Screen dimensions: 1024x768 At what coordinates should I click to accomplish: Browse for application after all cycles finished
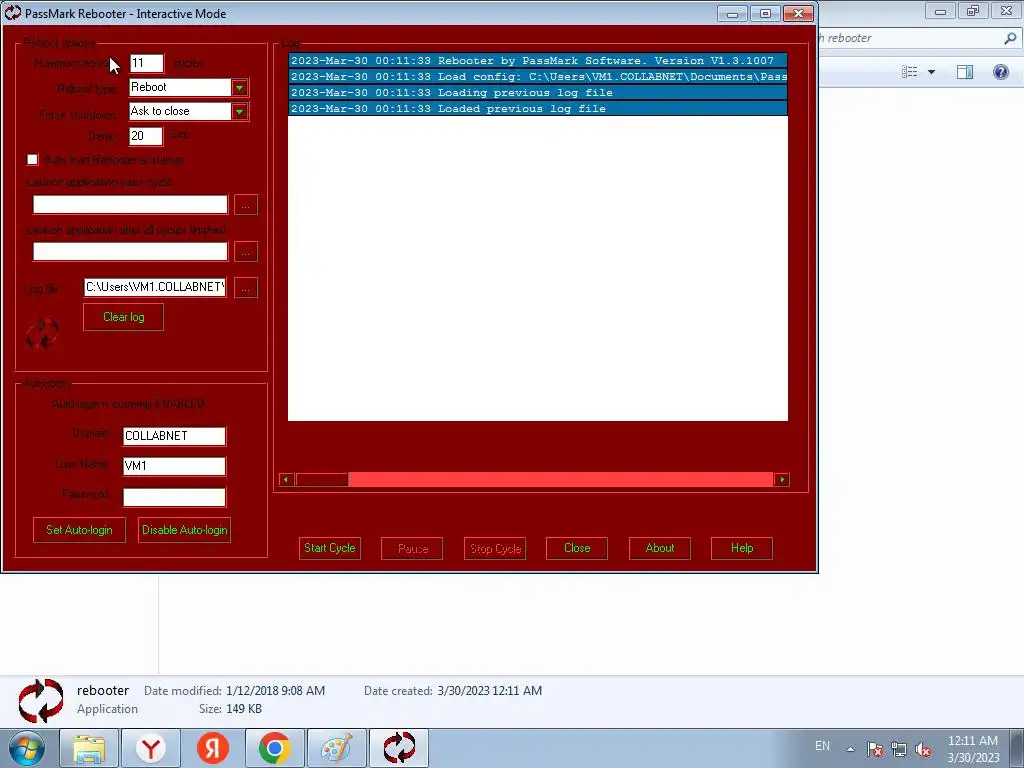click(246, 252)
